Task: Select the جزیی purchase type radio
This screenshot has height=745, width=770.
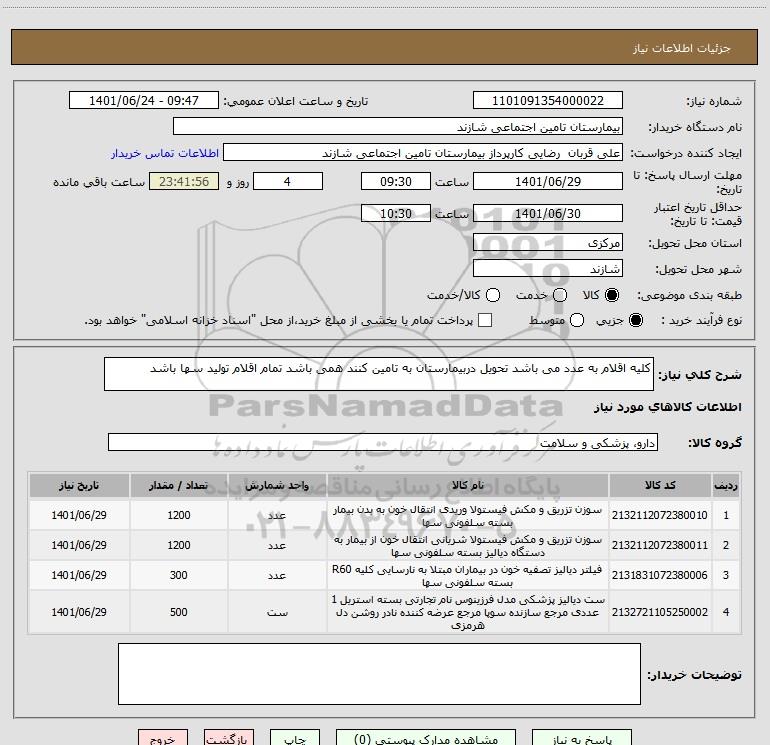Action: [x=635, y=320]
